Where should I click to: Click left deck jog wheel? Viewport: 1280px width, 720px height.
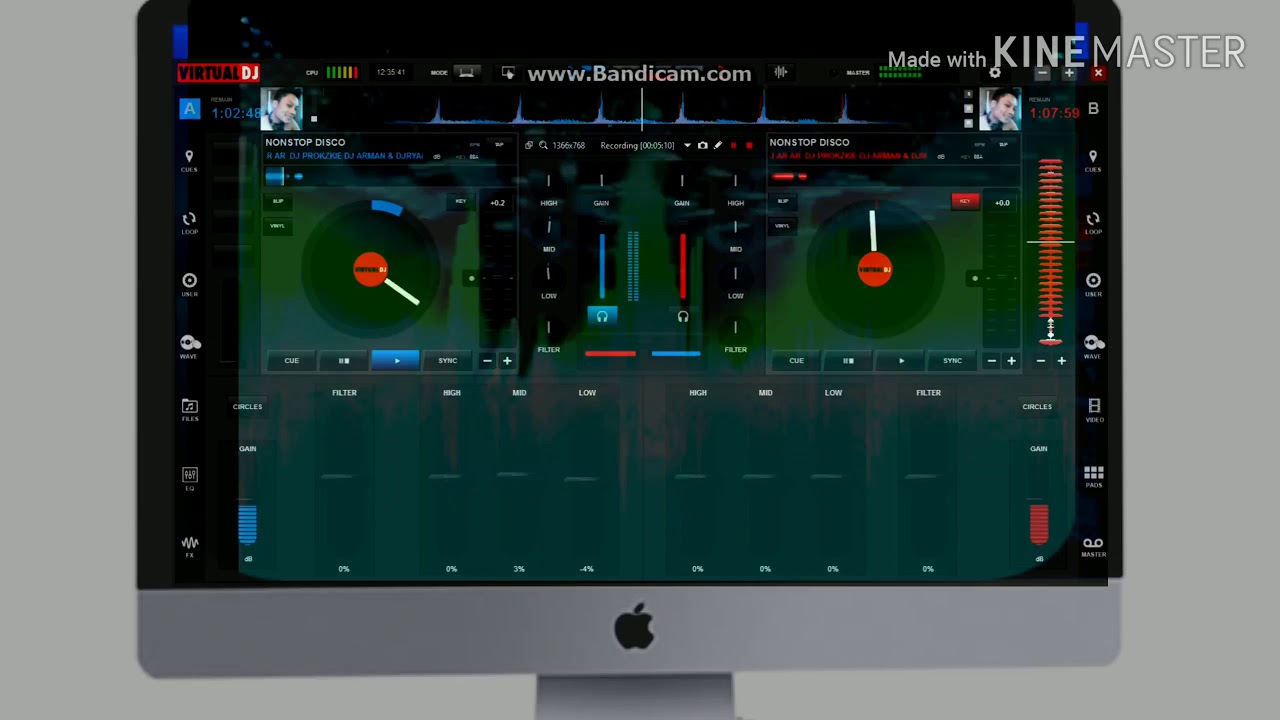(371, 270)
